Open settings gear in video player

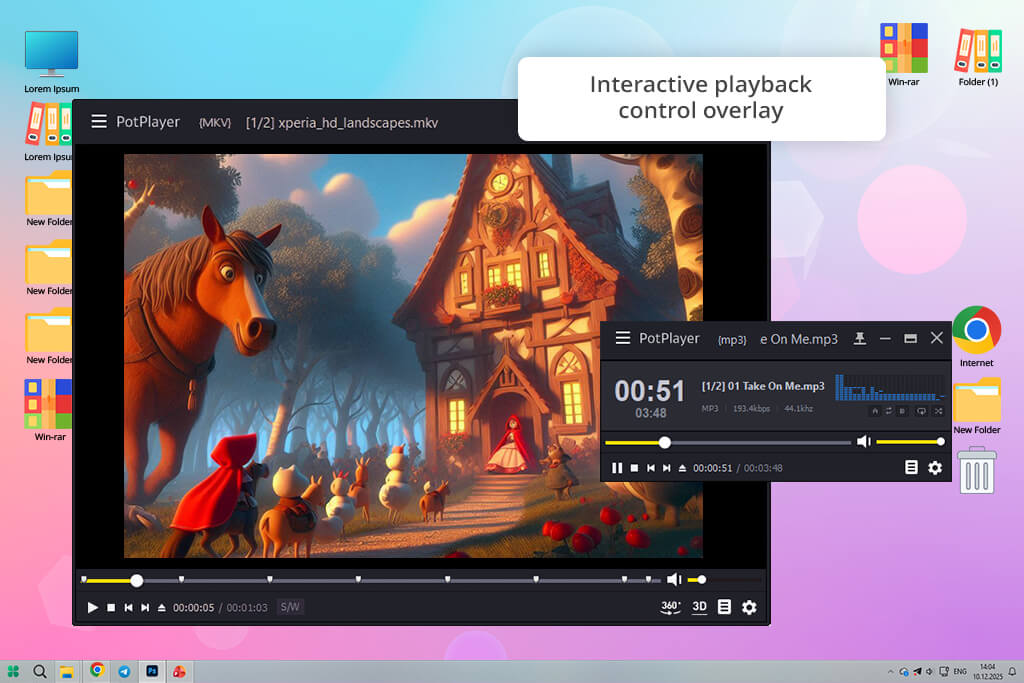749,607
